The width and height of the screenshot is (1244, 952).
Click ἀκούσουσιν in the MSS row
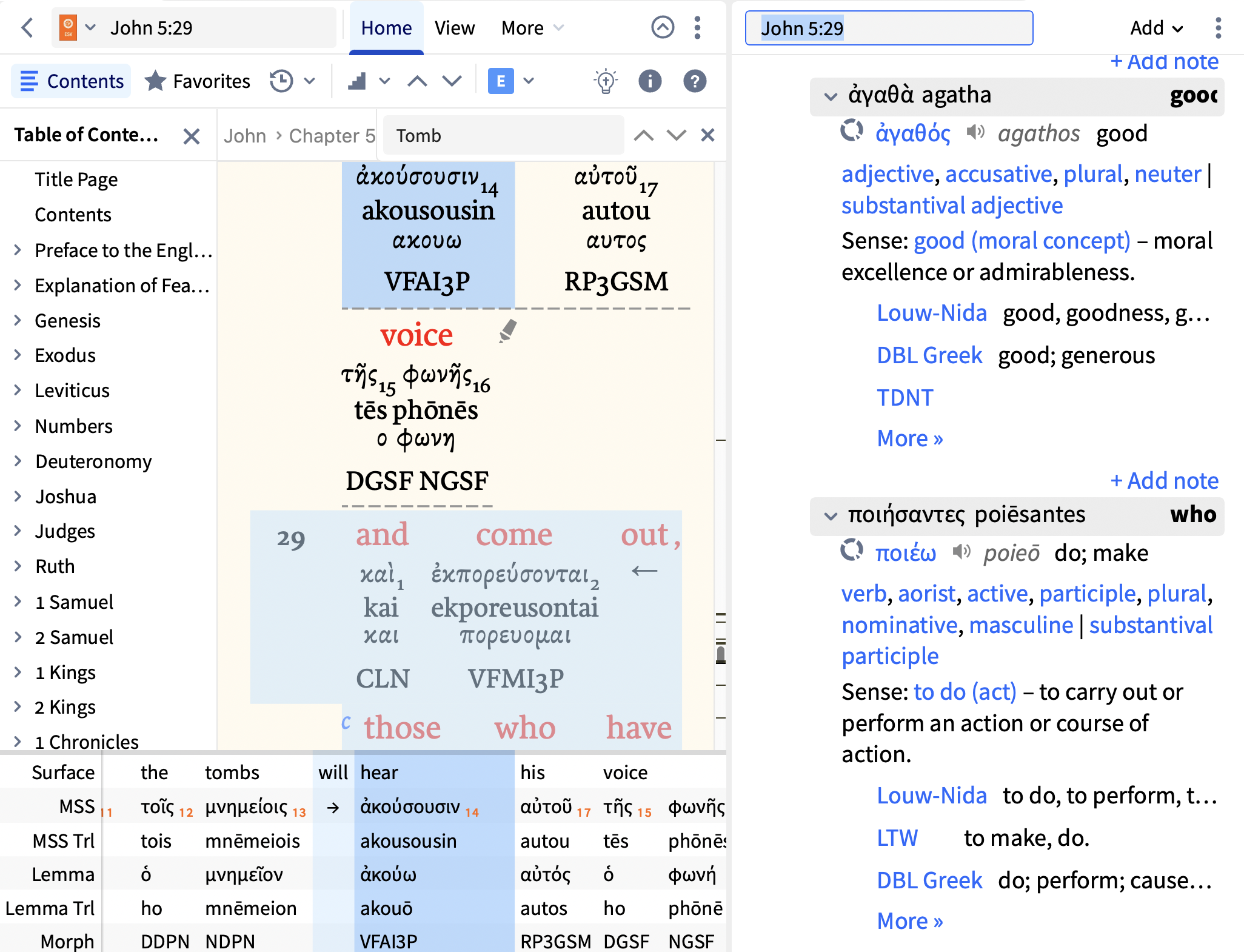point(410,806)
